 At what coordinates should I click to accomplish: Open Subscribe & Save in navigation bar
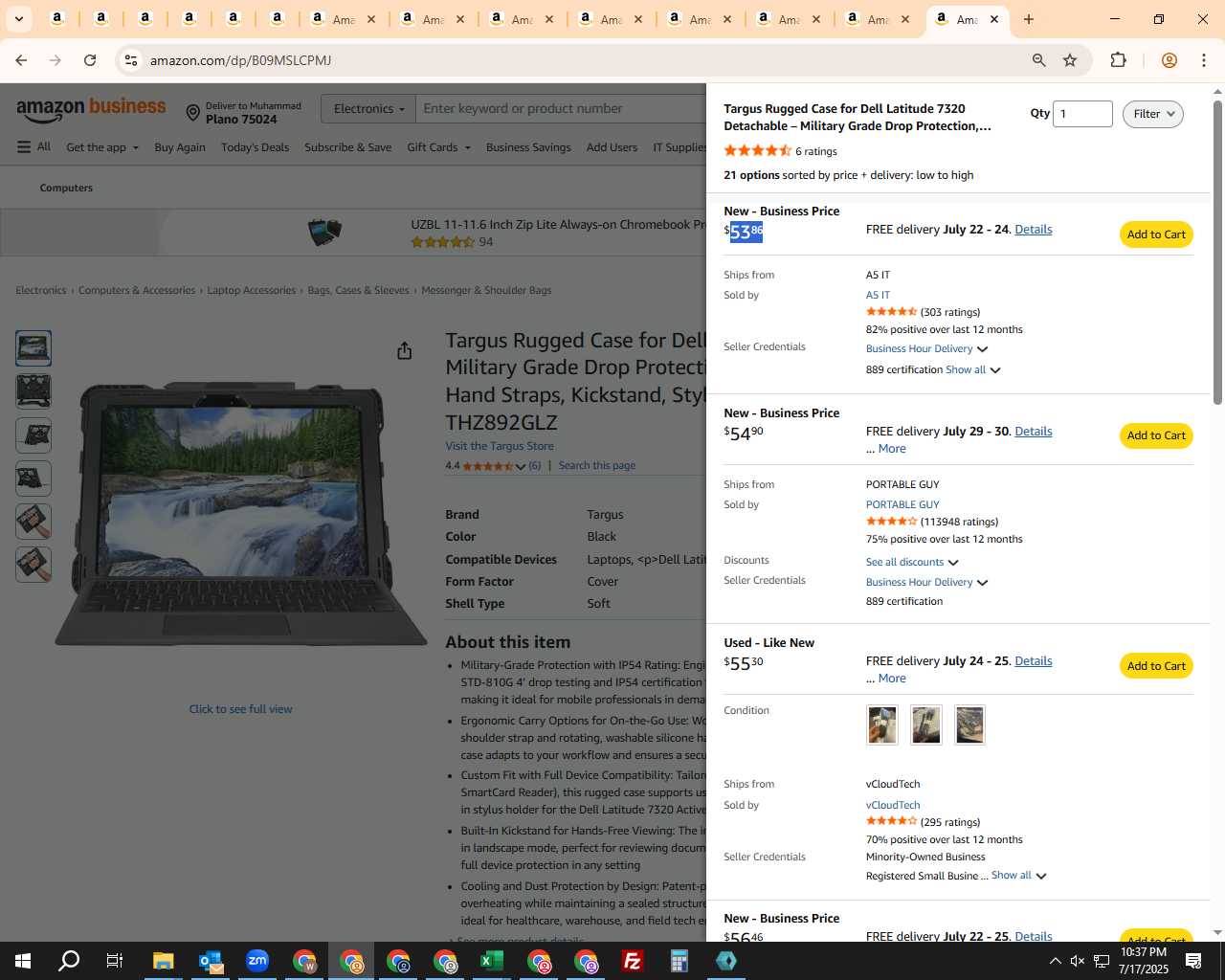pos(347,147)
